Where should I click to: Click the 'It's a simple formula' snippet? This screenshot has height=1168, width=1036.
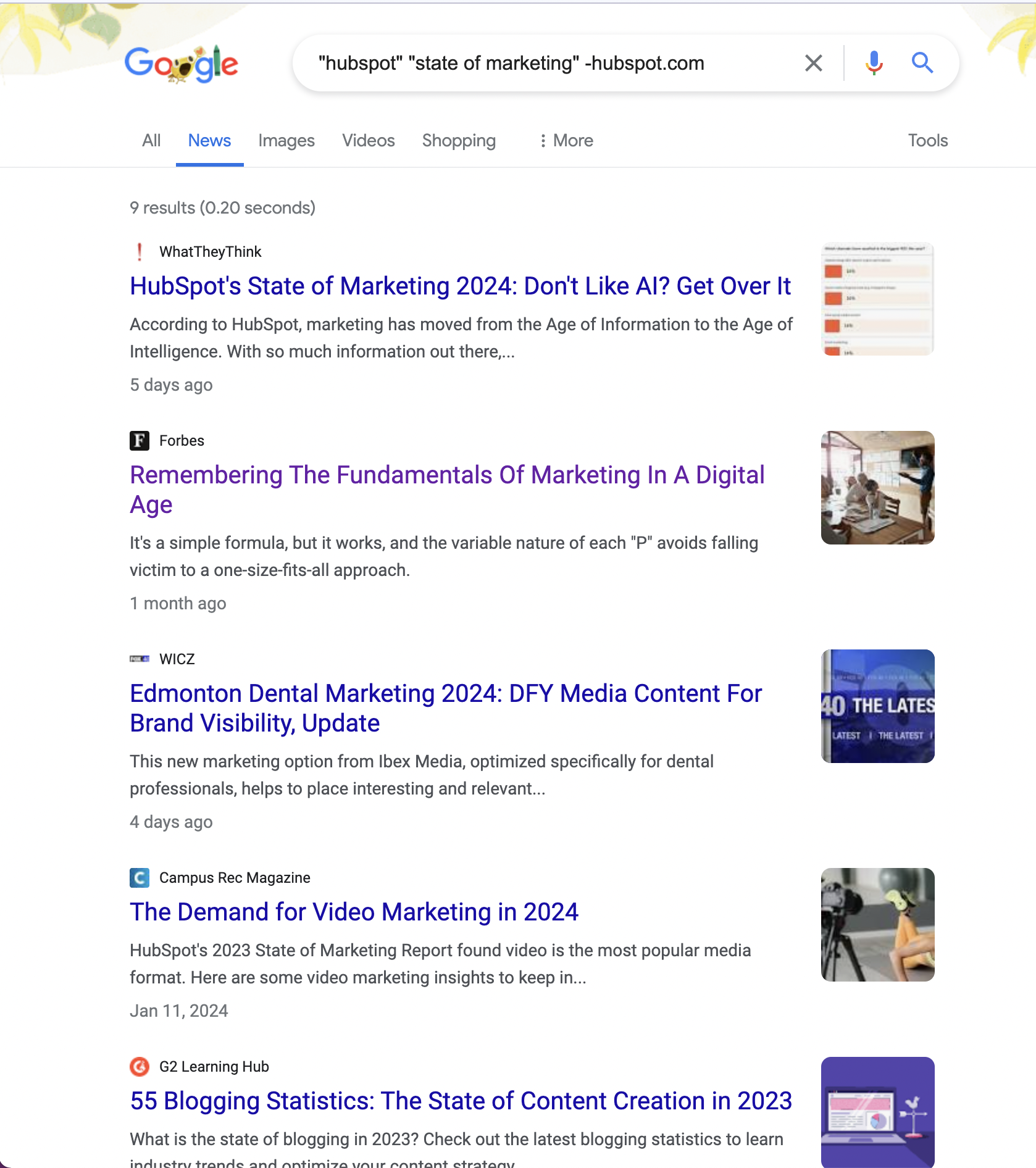click(443, 557)
